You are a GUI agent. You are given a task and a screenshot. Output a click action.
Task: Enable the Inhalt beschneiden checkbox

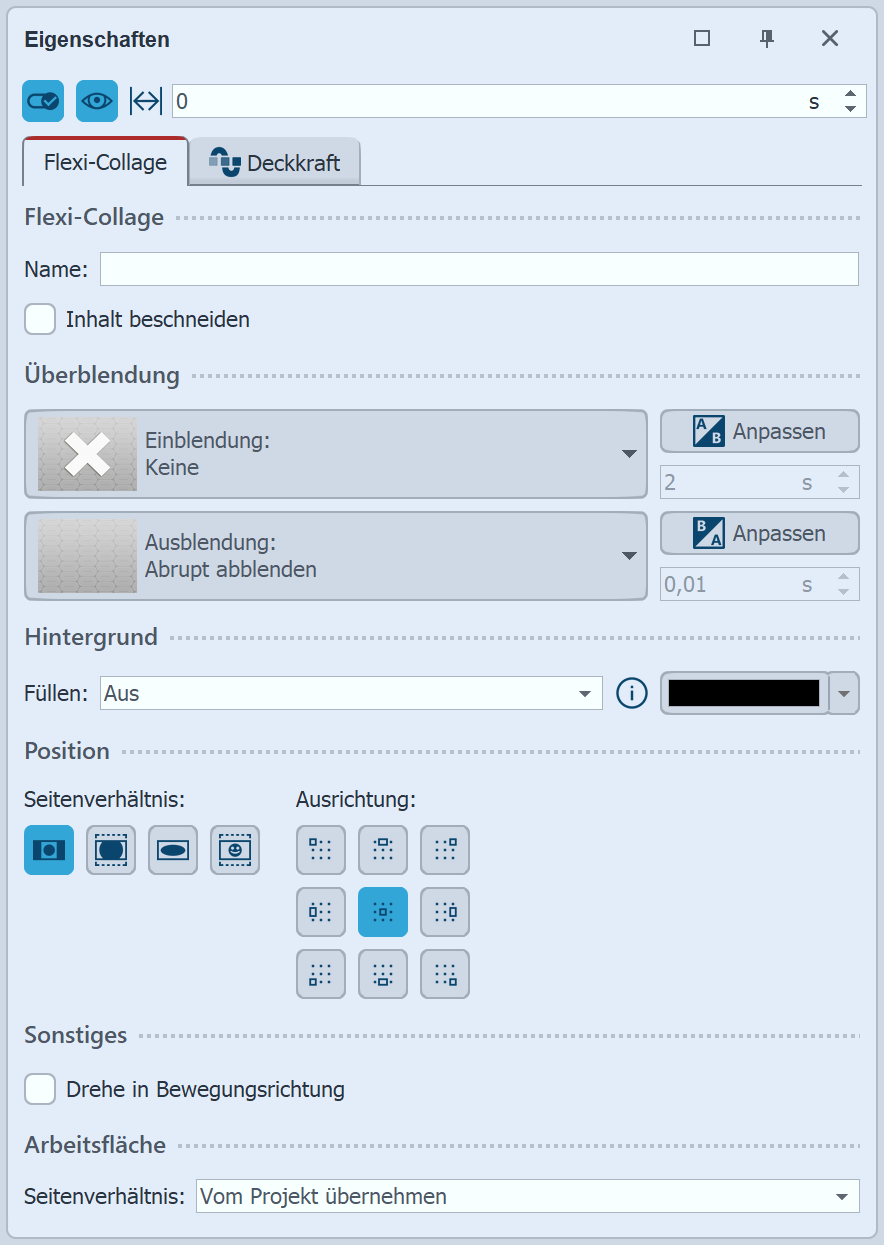[39, 319]
